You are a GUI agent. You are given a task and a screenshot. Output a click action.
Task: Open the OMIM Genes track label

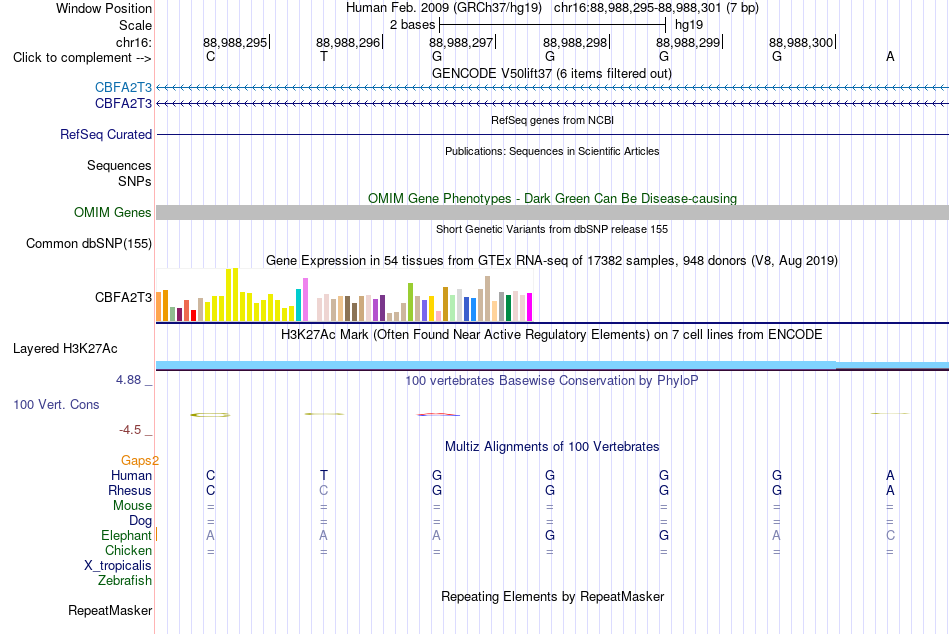112,213
